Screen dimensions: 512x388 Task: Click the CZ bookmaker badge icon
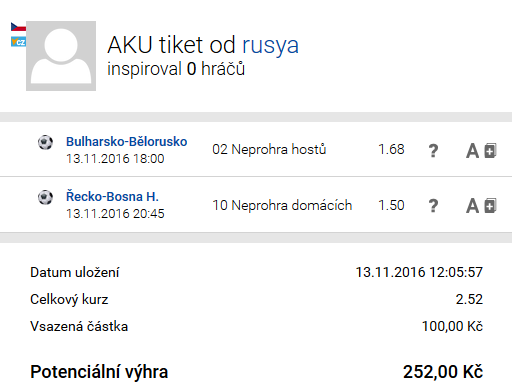point(18,42)
